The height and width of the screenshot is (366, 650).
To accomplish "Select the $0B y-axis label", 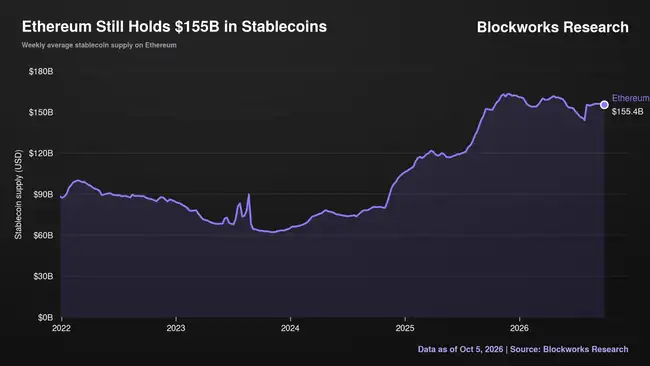I will coord(45,318).
